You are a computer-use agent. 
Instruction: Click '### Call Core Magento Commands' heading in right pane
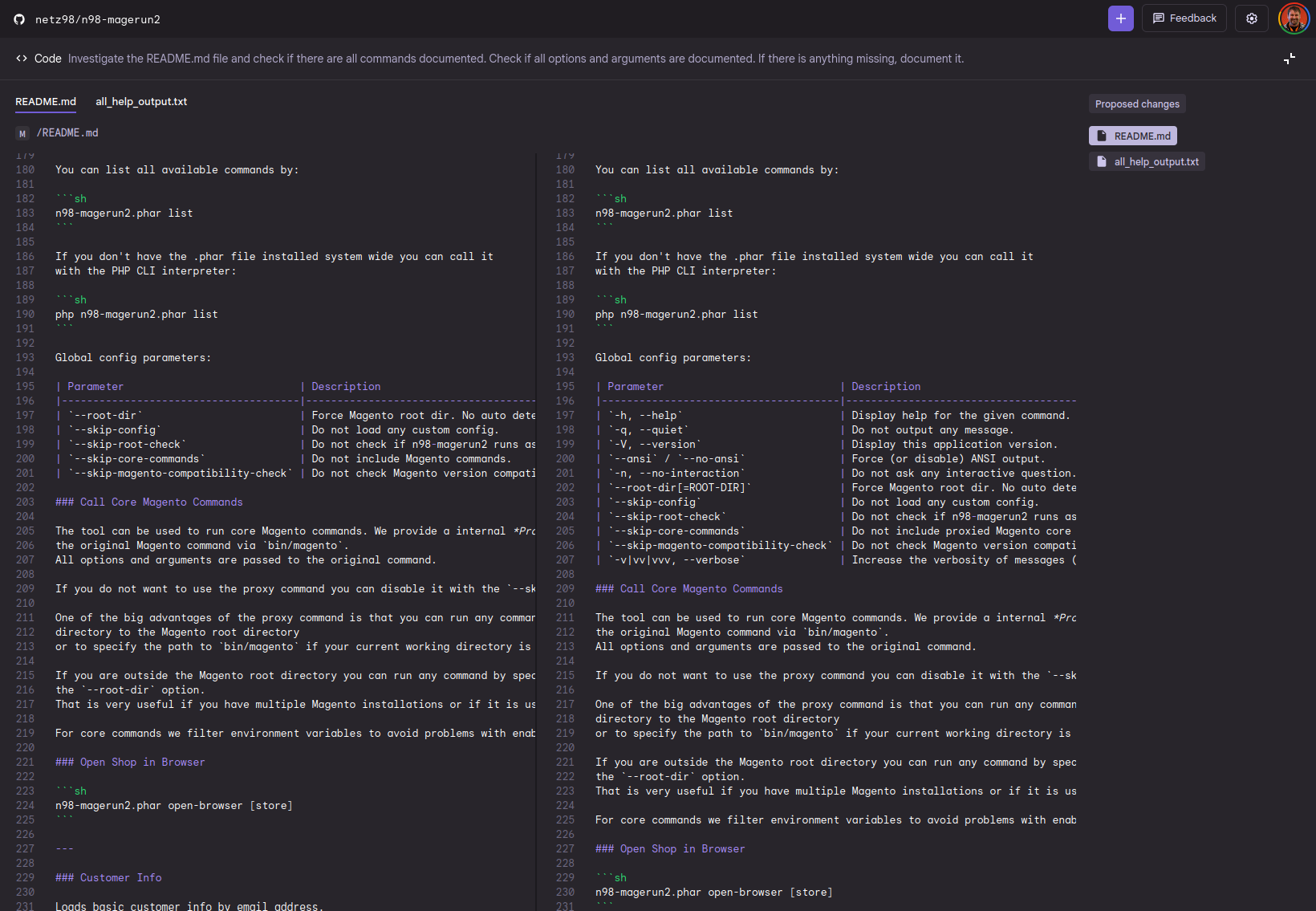[689, 589]
